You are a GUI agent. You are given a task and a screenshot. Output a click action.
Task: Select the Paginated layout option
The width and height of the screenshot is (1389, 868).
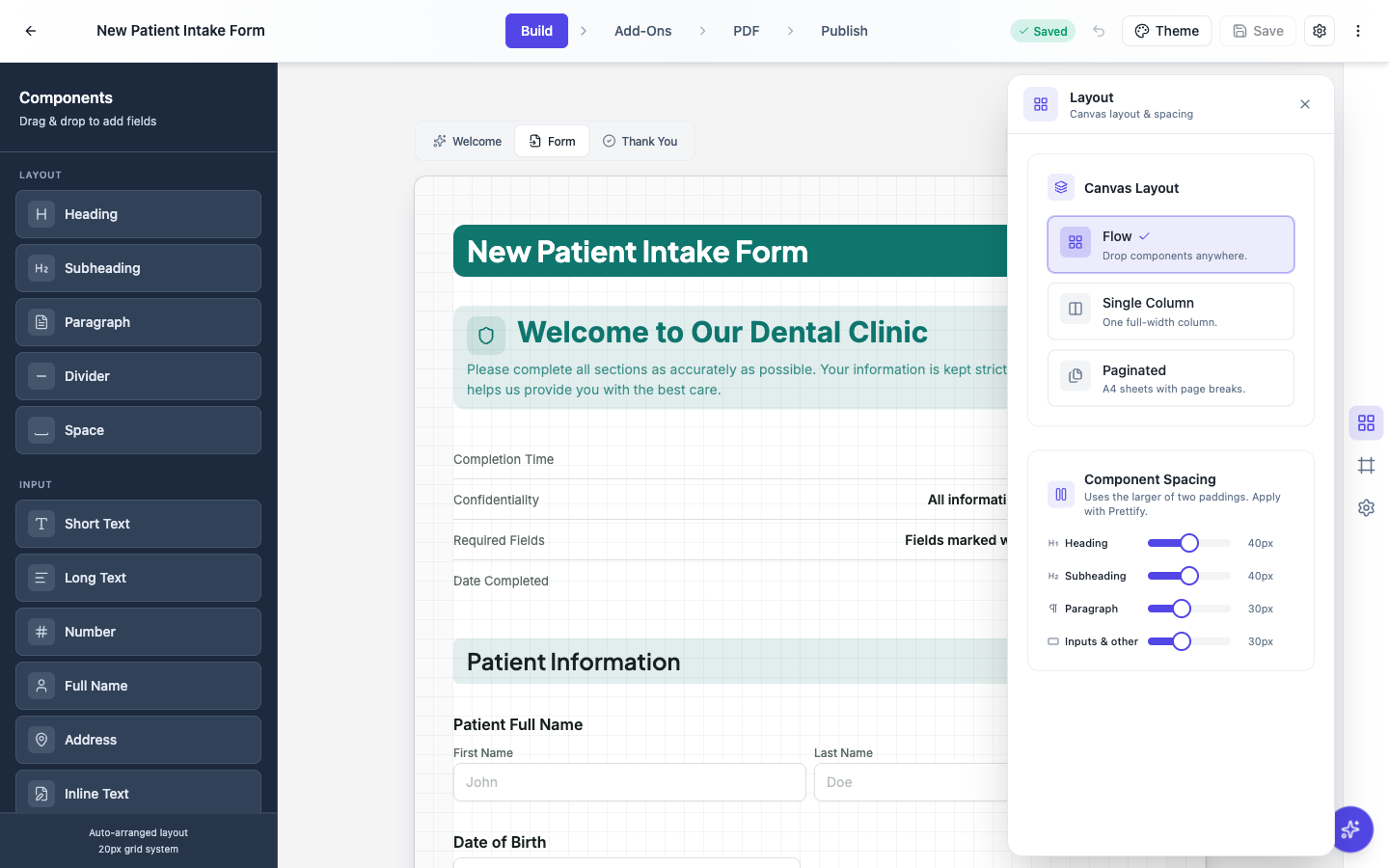1171,378
